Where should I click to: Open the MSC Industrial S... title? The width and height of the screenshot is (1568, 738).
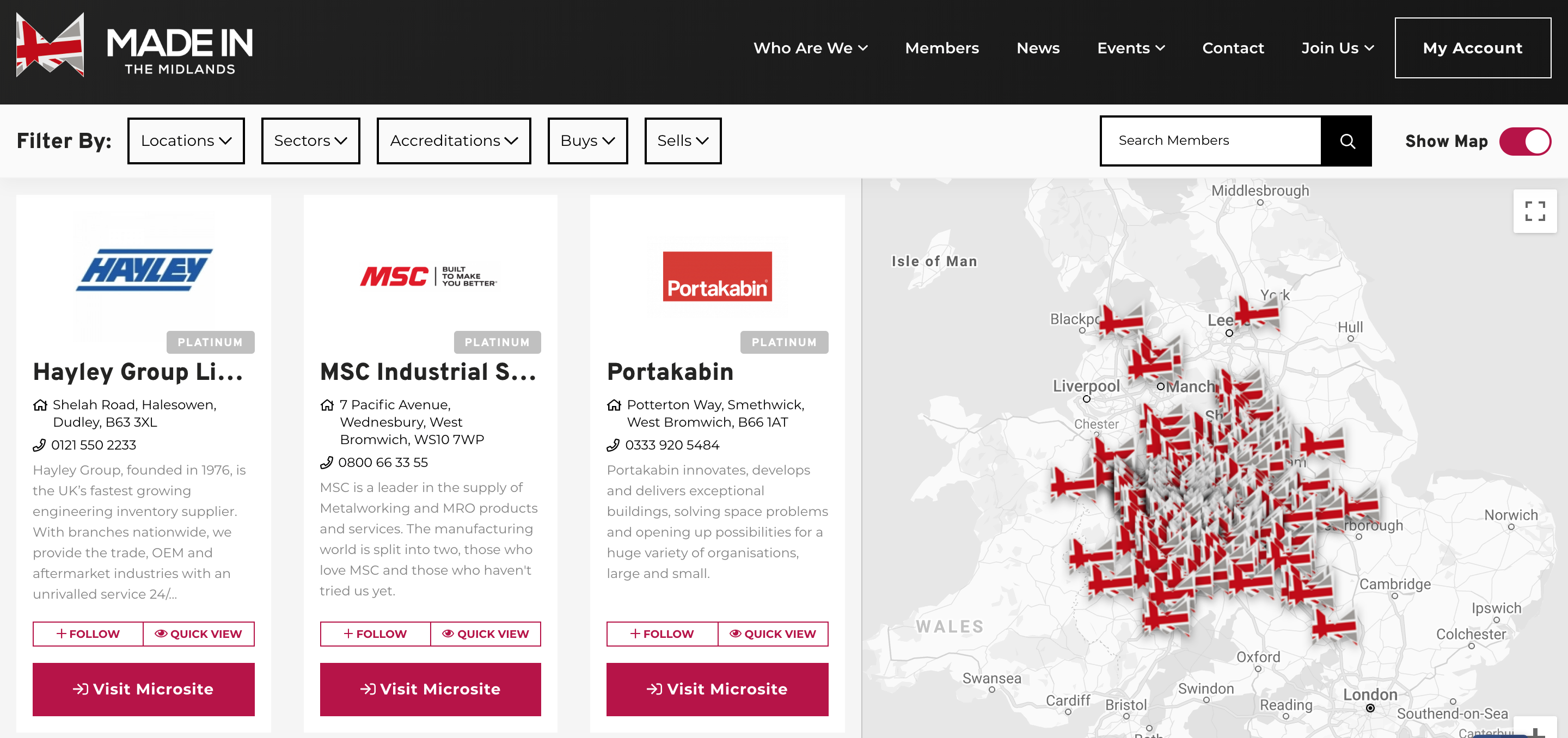428,372
